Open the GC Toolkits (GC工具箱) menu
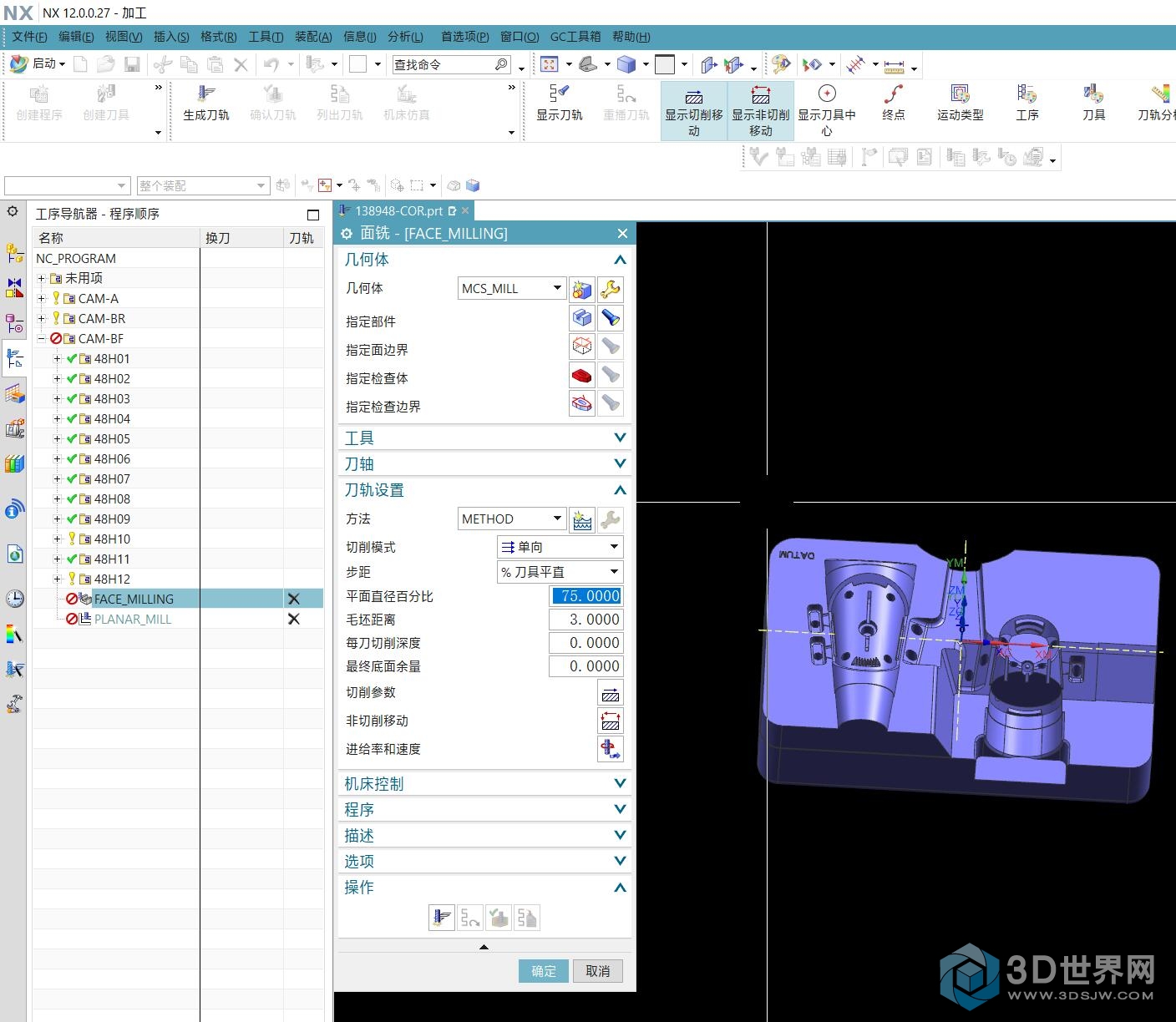The image size is (1176, 1022). [x=575, y=37]
